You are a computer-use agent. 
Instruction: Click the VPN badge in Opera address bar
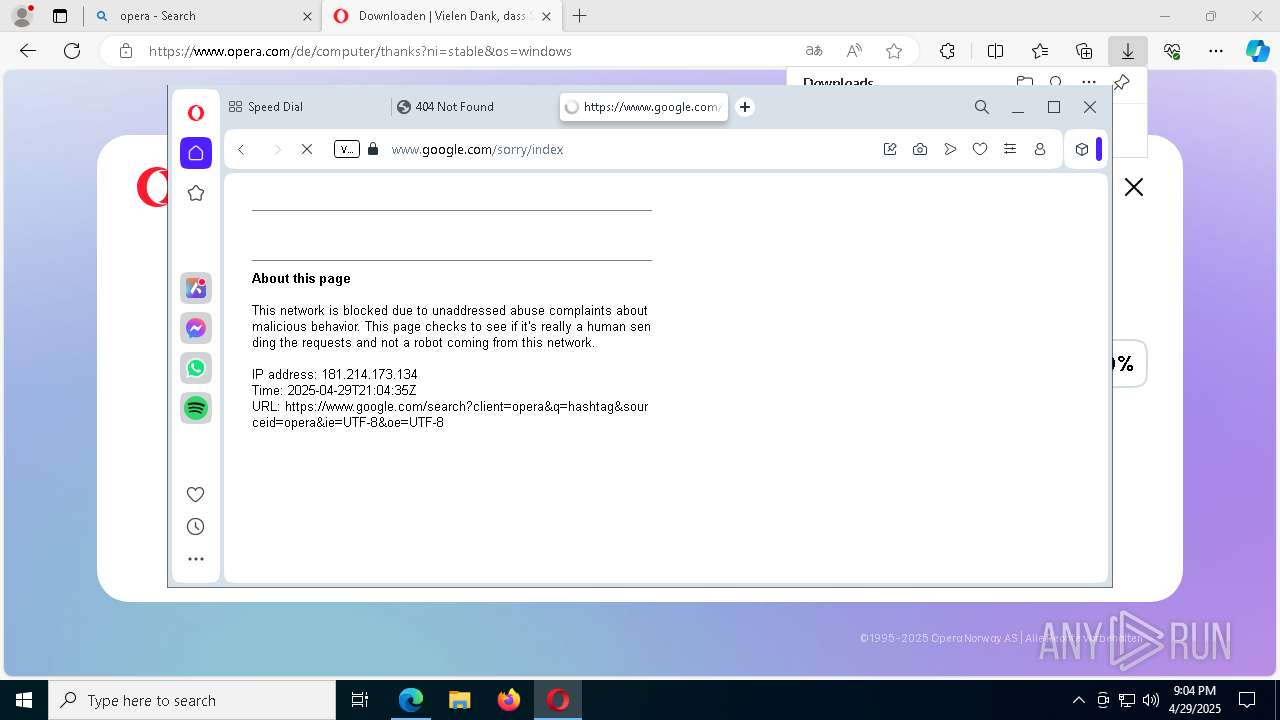[346, 149]
